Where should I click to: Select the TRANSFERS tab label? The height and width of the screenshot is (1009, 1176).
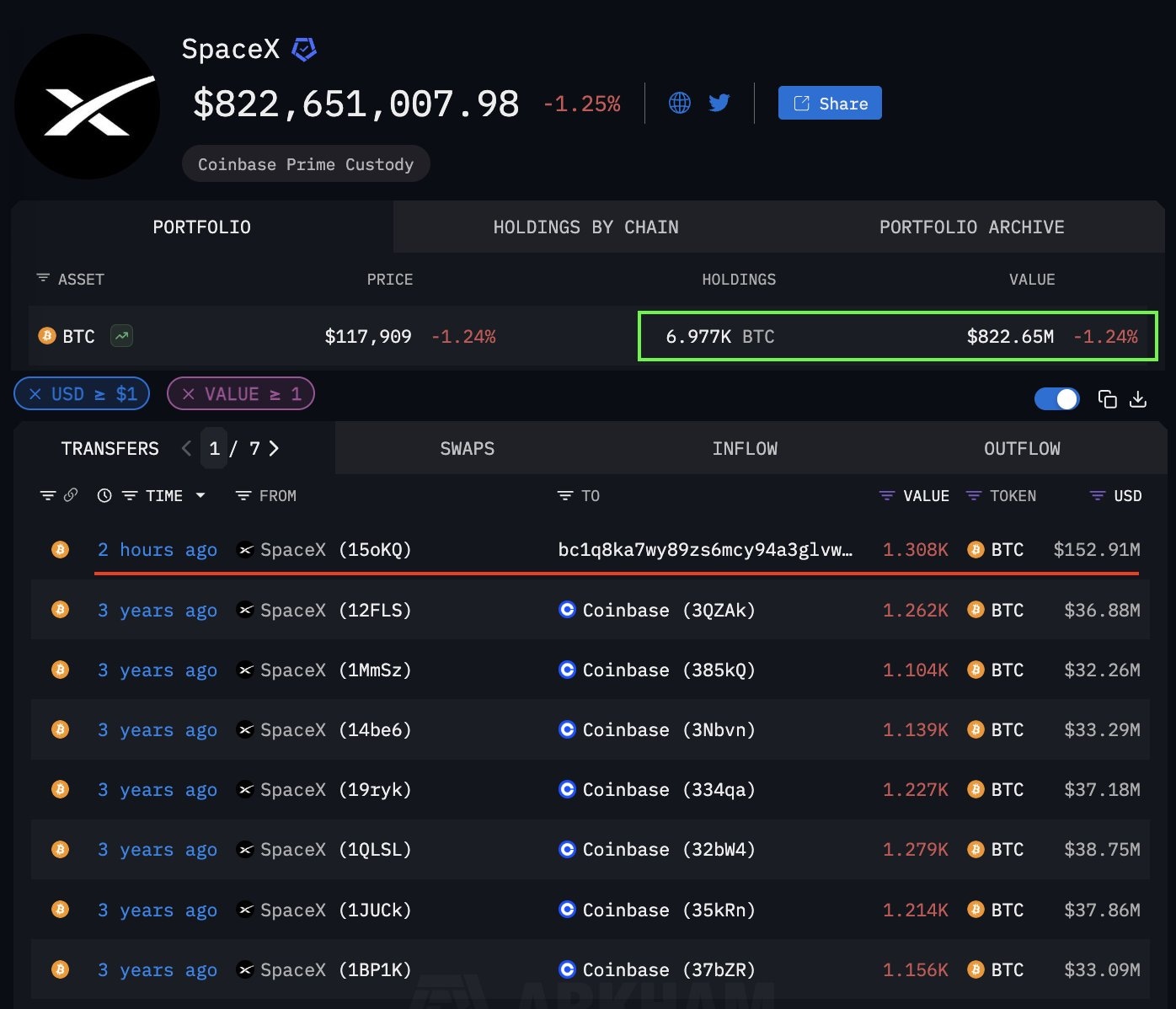[110, 448]
